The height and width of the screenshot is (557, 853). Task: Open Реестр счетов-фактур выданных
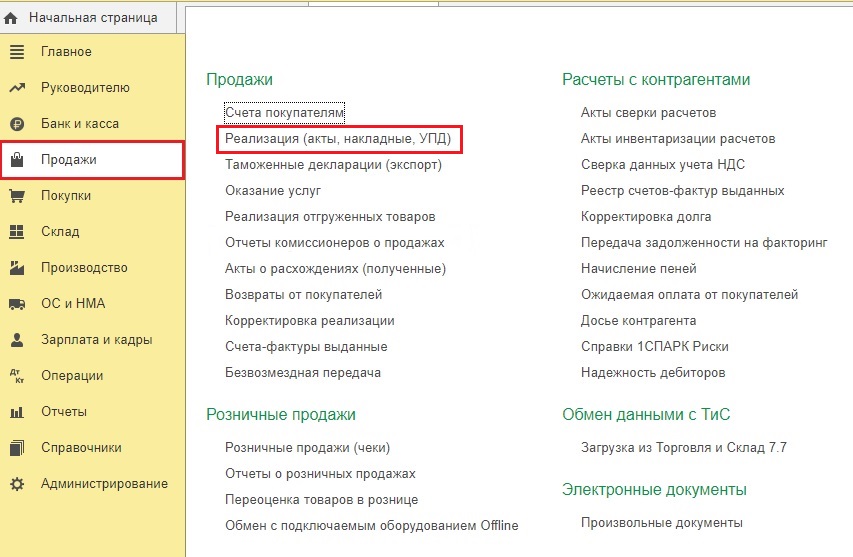tap(683, 191)
